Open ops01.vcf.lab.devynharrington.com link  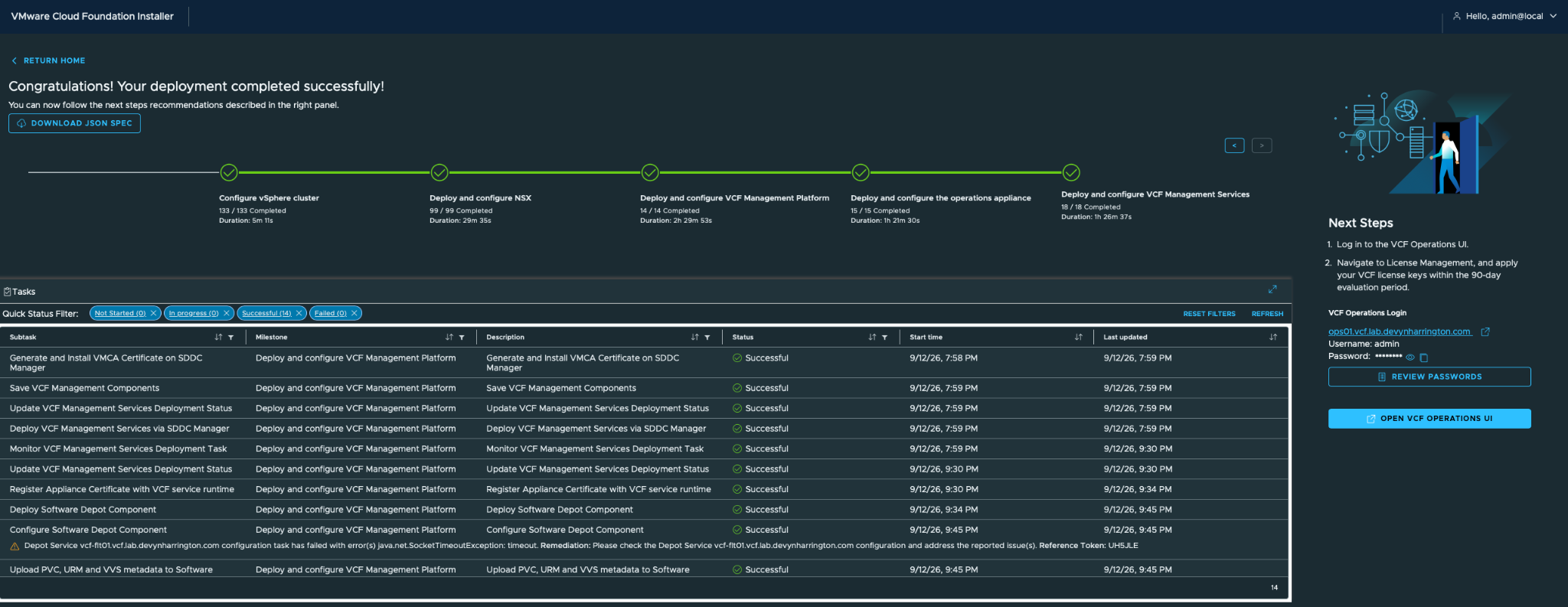click(1400, 331)
